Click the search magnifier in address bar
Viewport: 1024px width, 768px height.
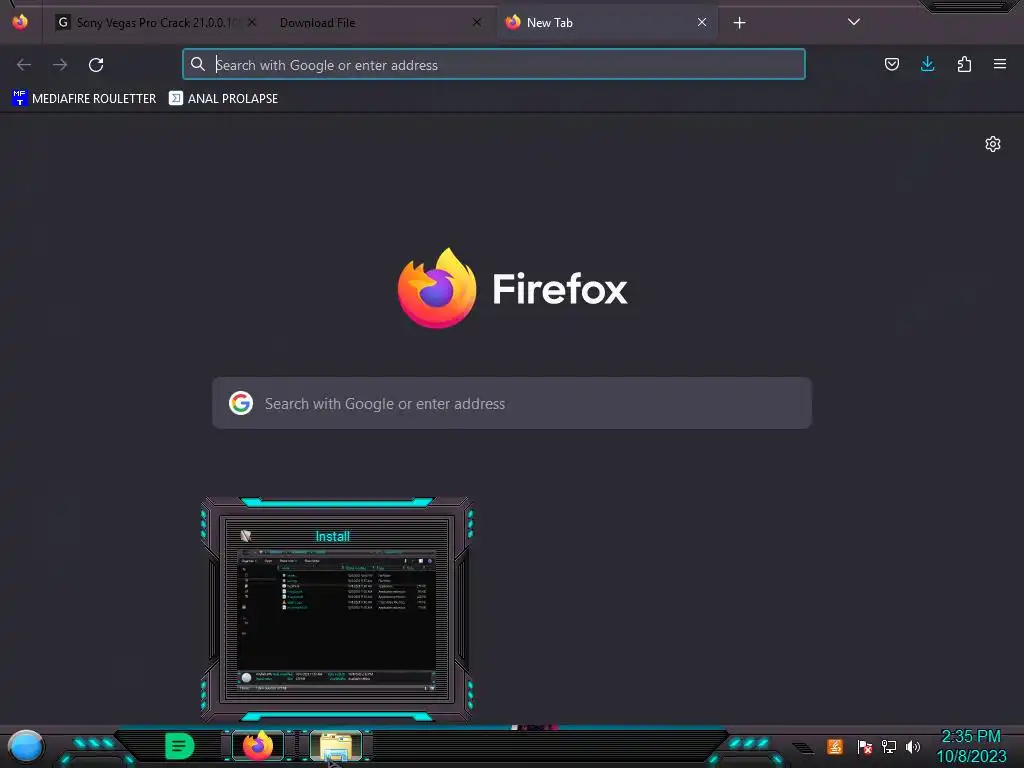click(x=198, y=64)
